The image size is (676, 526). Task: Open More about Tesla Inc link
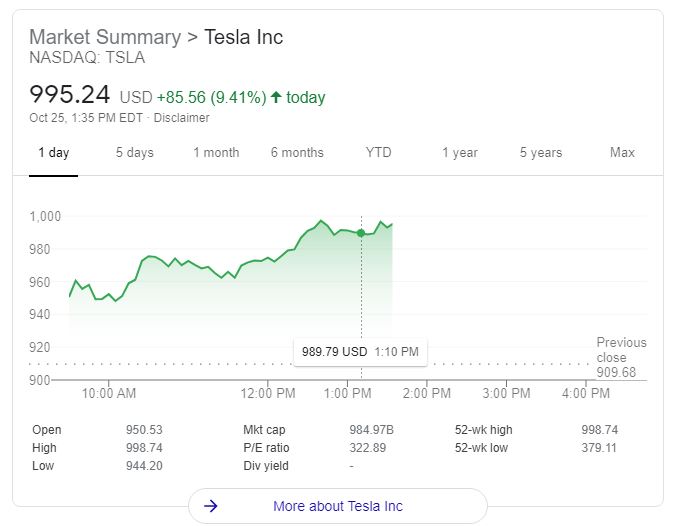(338, 506)
